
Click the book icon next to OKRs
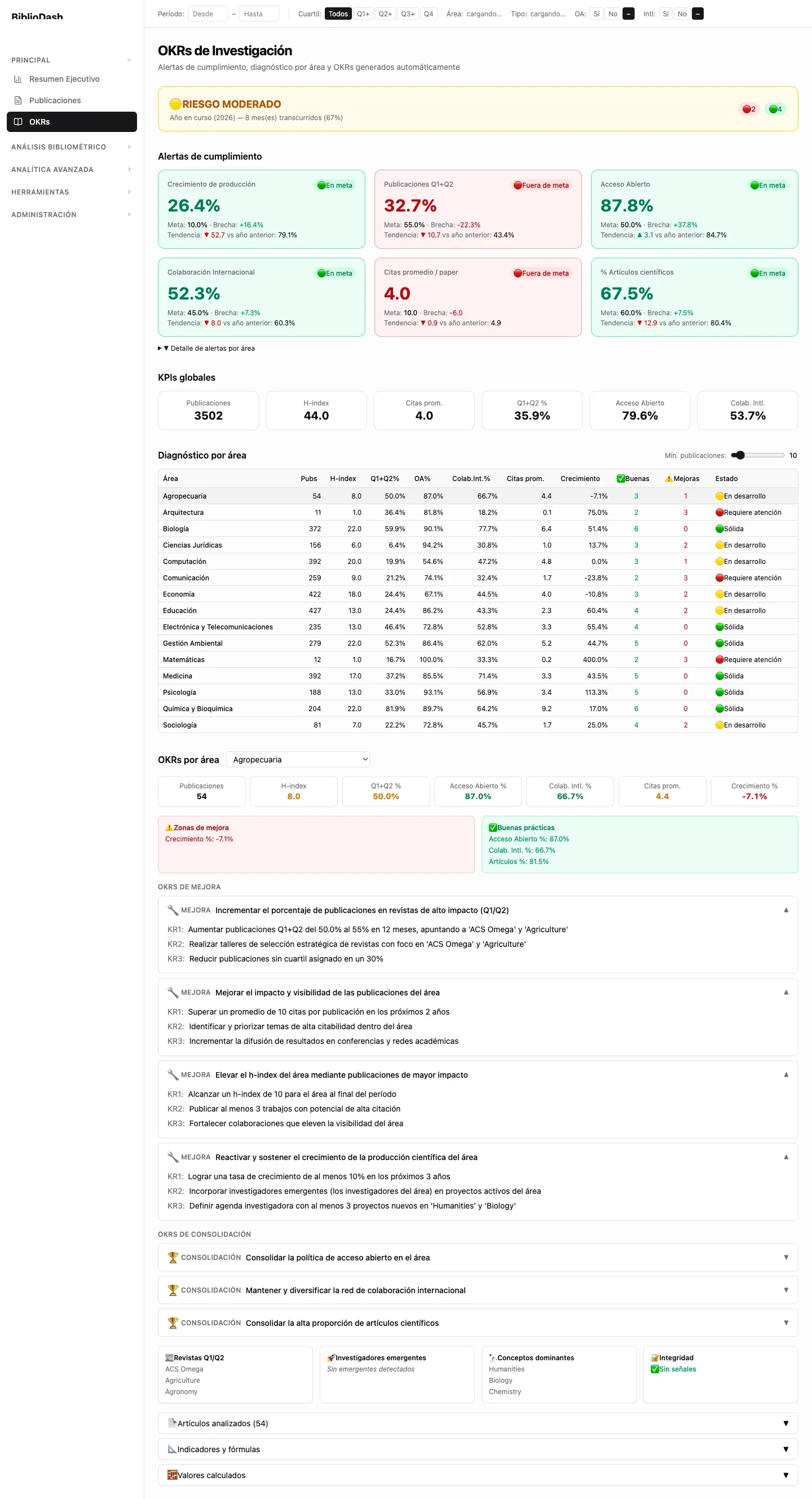coord(18,122)
